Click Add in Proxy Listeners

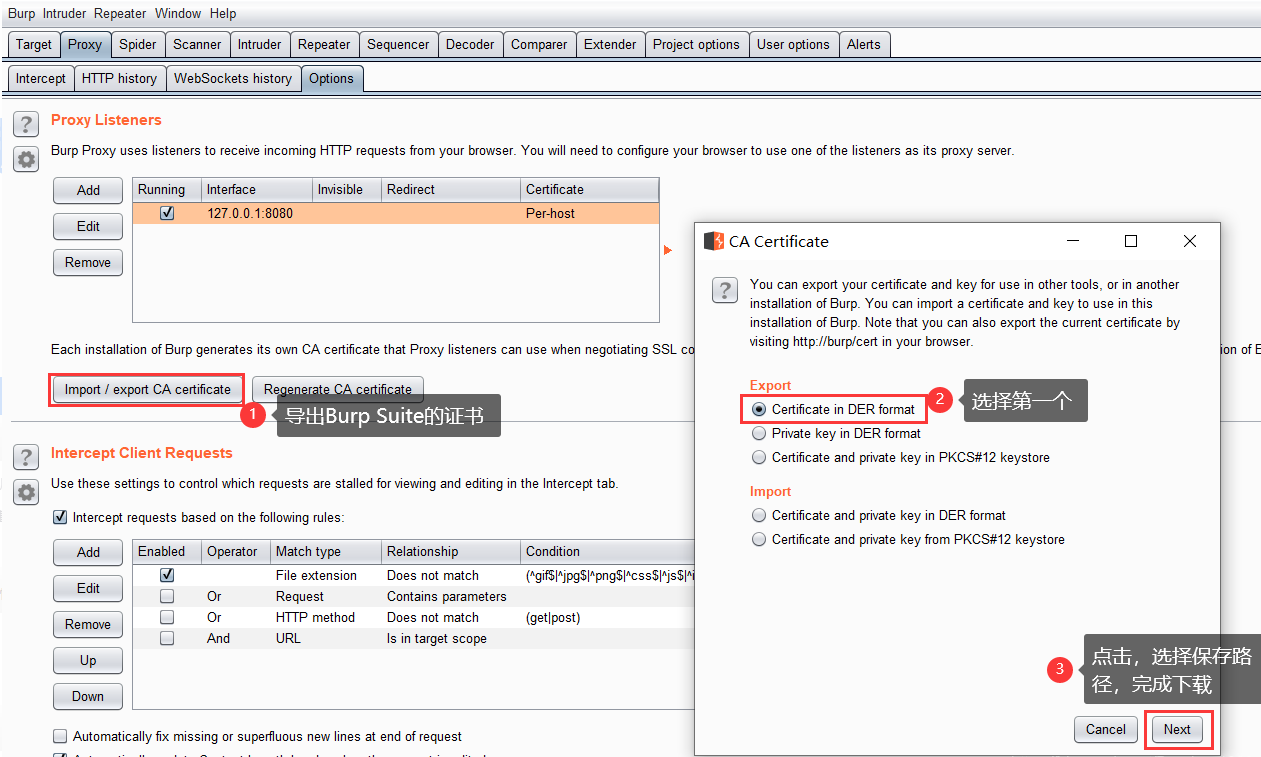(x=88, y=190)
